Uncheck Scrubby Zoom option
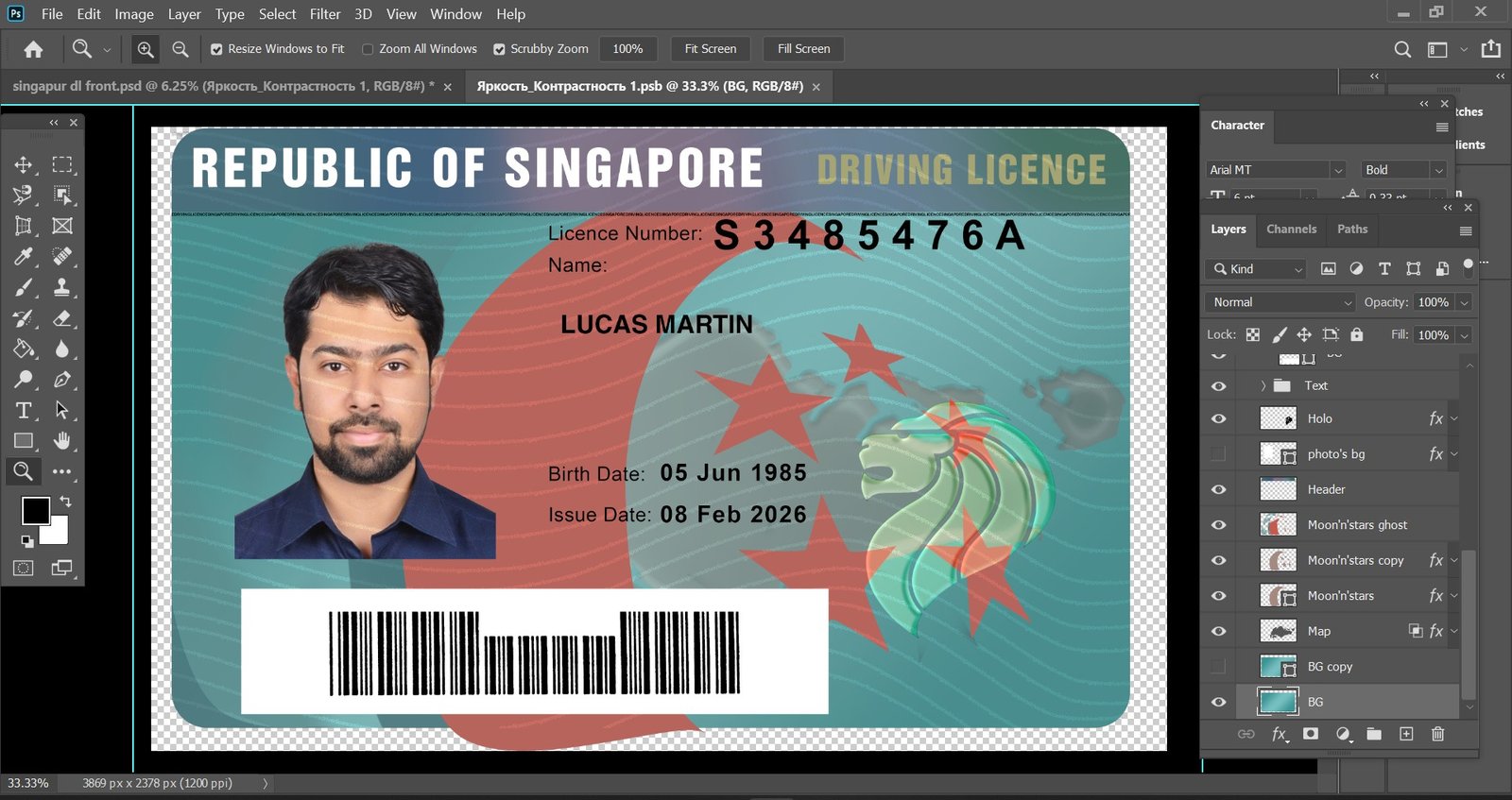 click(499, 49)
